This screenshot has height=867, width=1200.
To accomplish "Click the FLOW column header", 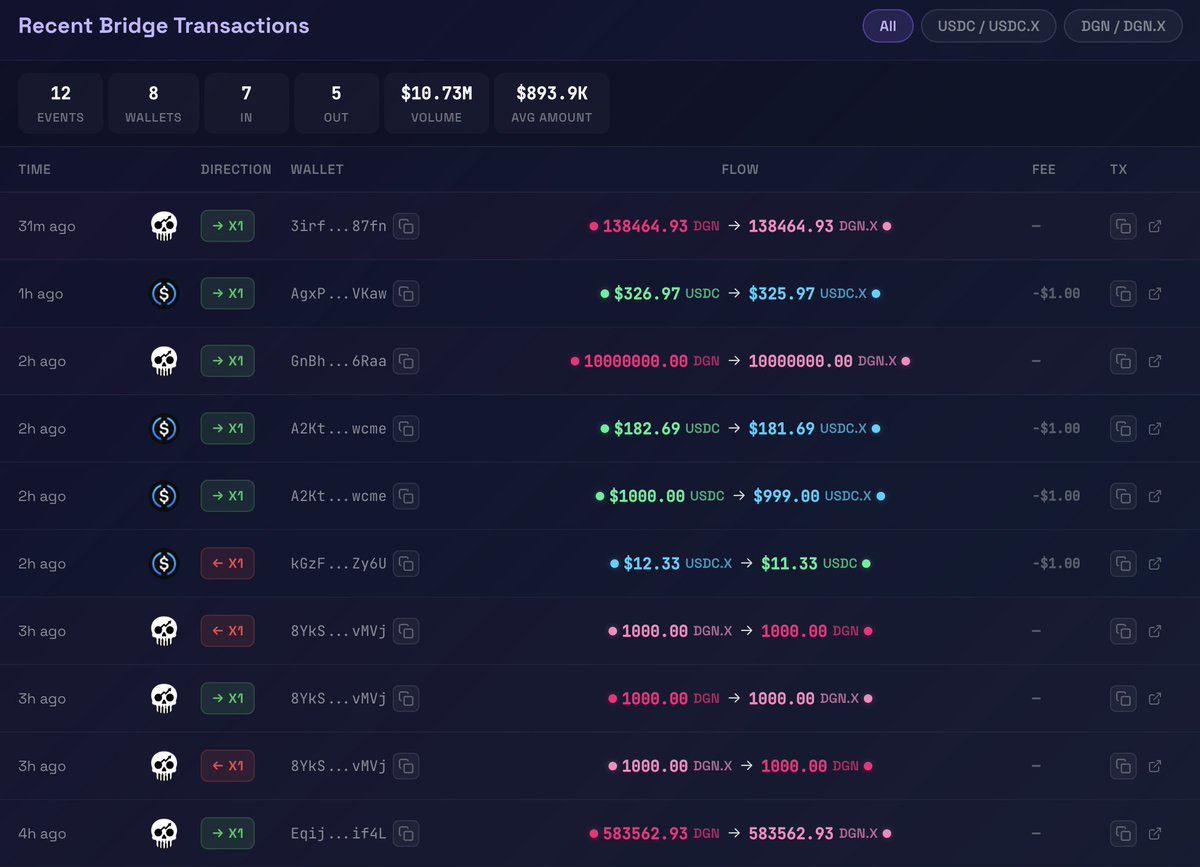I will 740,170.
